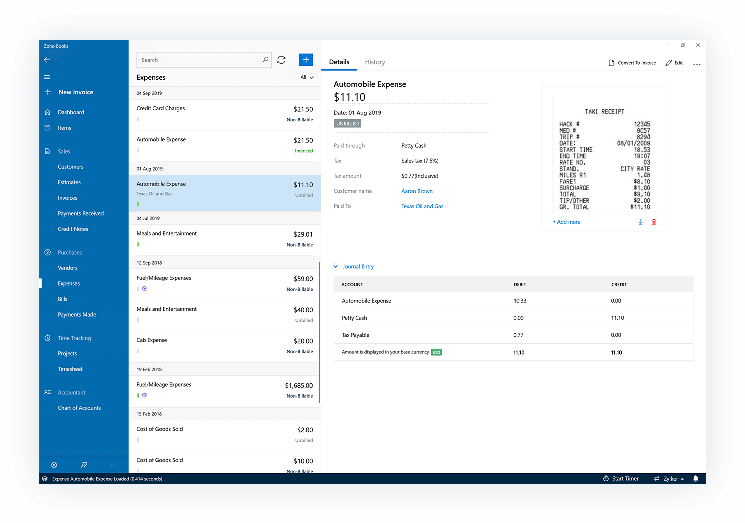This screenshot has width=745, height=523.
Task: Toggle the hamburger navigation menu
Action: (x=47, y=77)
